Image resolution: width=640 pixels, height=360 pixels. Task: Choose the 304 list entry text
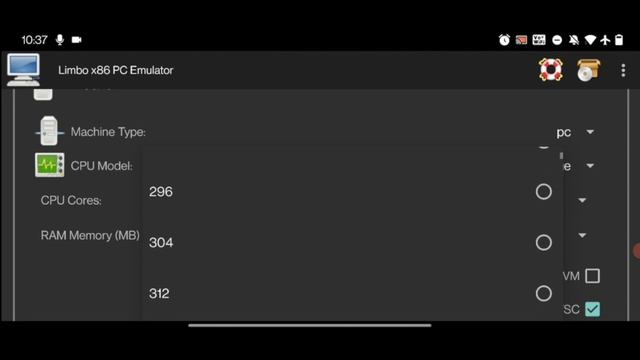click(161, 242)
